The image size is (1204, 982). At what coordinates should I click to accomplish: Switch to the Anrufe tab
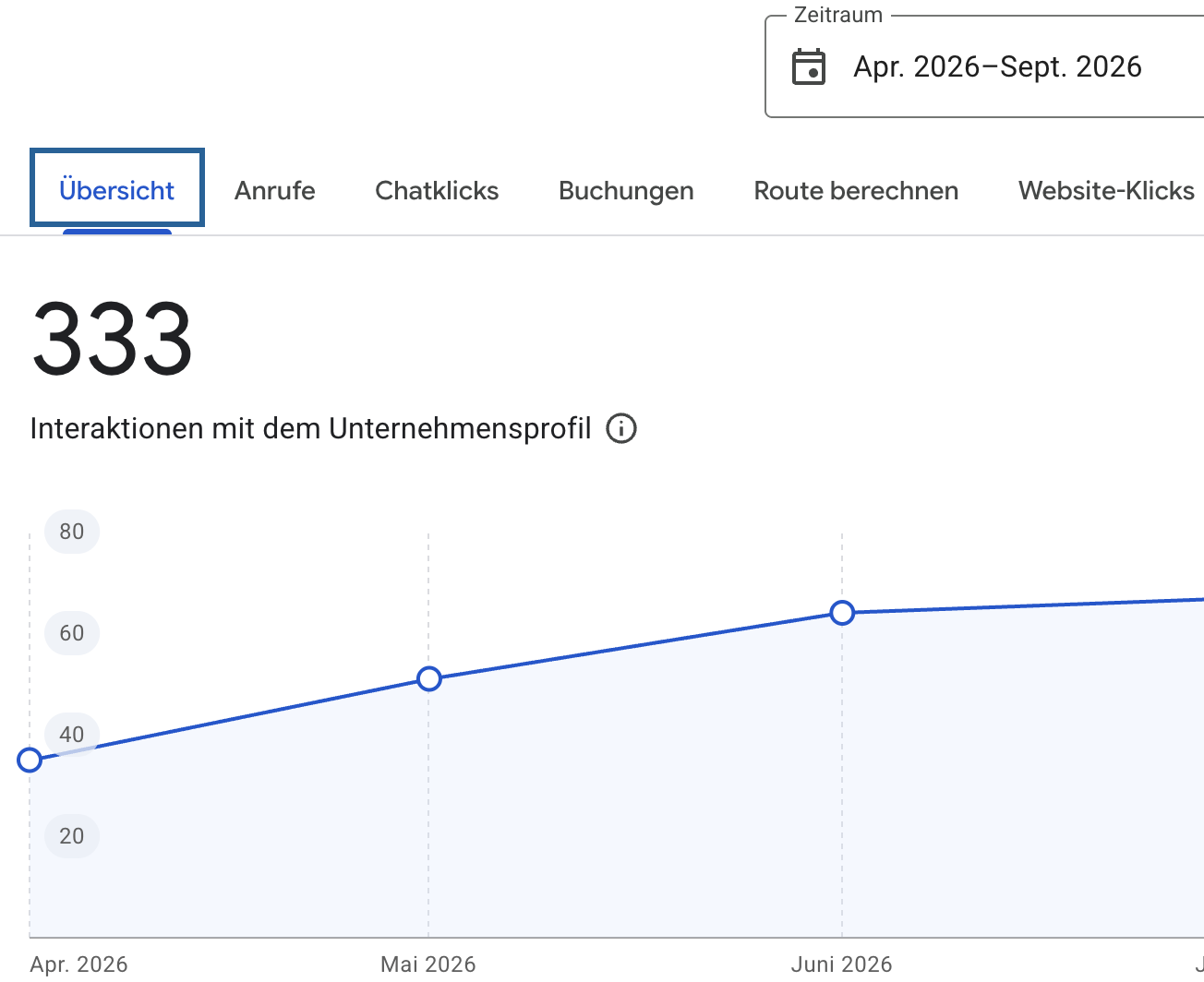(x=275, y=190)
